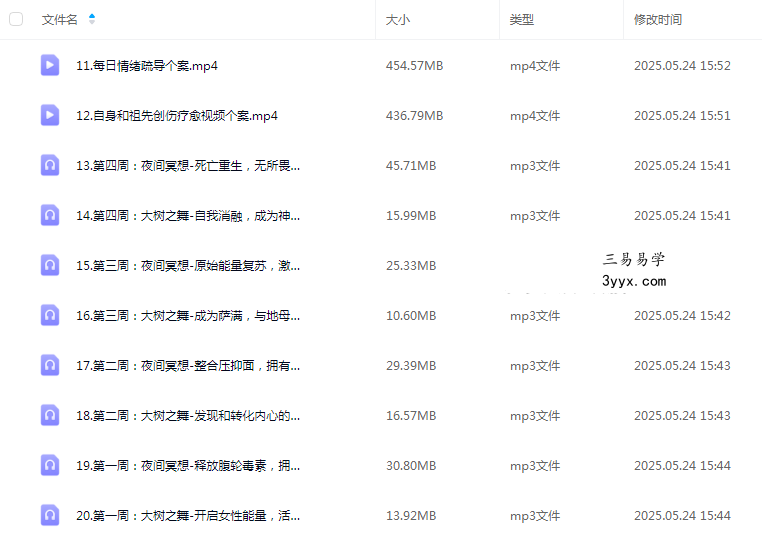Open file 18.第二周：大树之舞-发现和转化内心的
This screenshot has height=539, width=762.
pos(188,416)
